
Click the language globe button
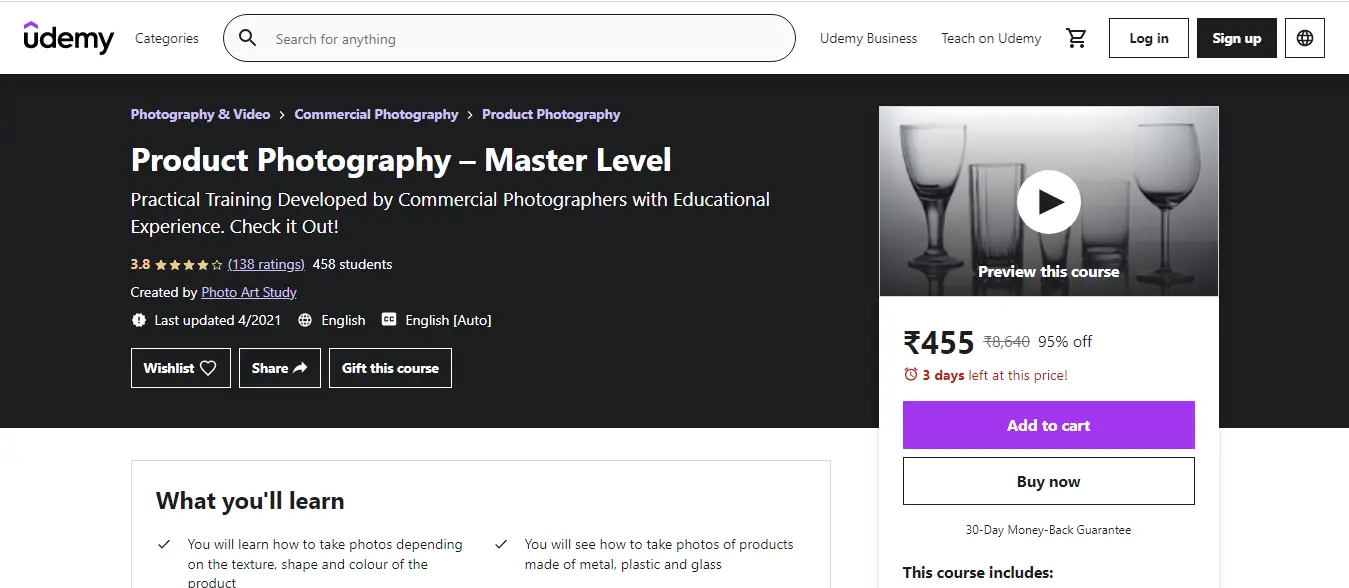(x=1304, y=38)
